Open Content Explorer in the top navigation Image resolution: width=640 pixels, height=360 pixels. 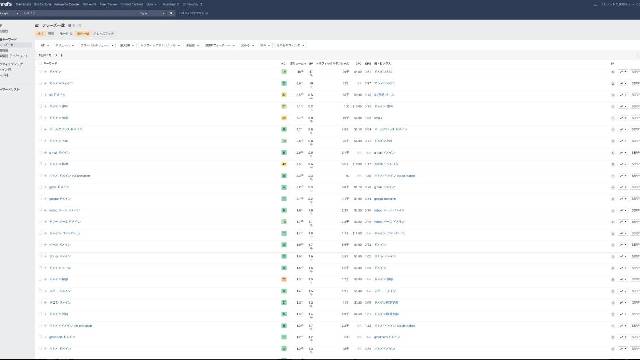(x=132, y=4)
